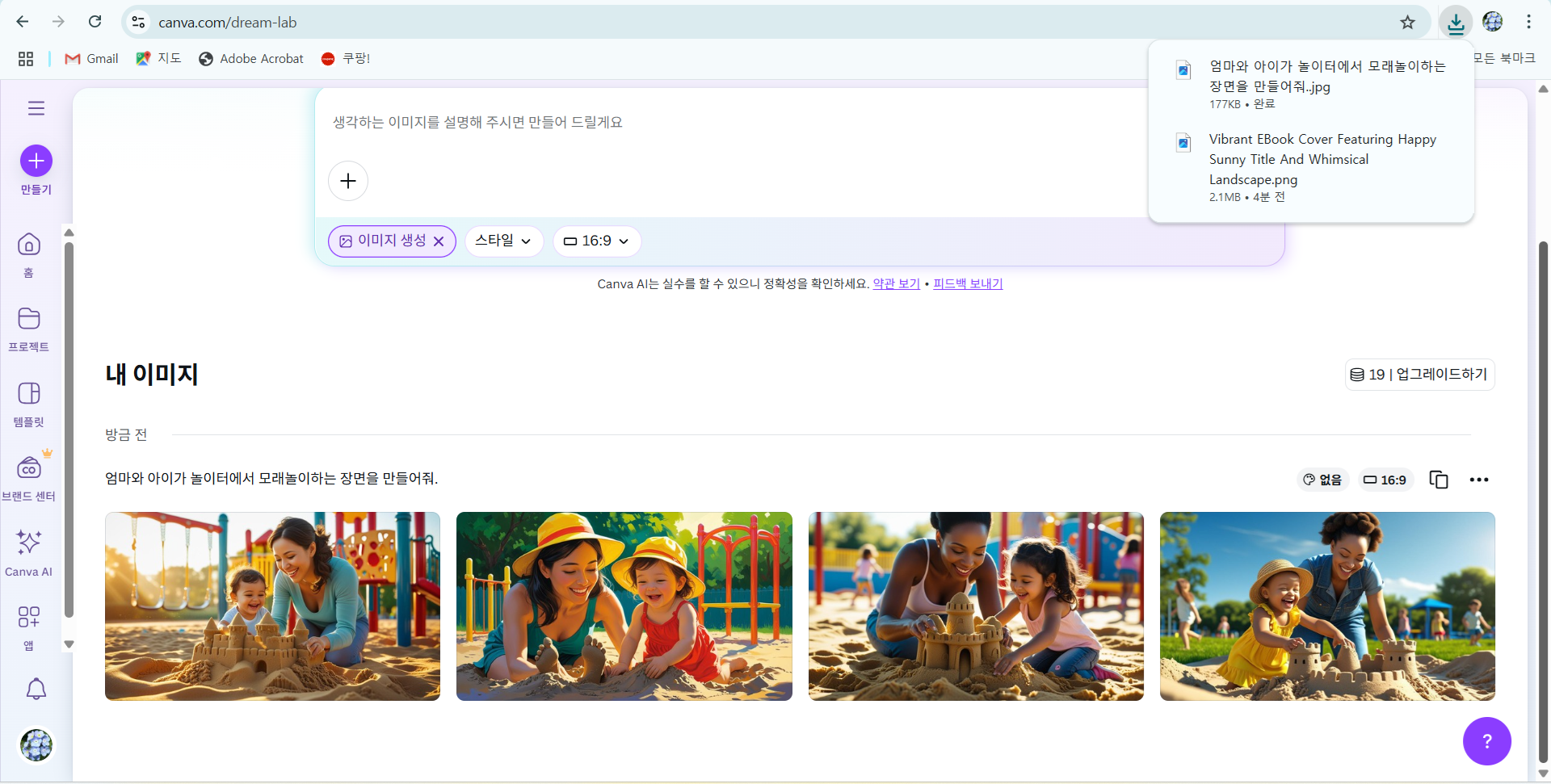Toggle the browser downloads icon
This screenshot has width=1551, height=784.
click(x=1456, y=22)
